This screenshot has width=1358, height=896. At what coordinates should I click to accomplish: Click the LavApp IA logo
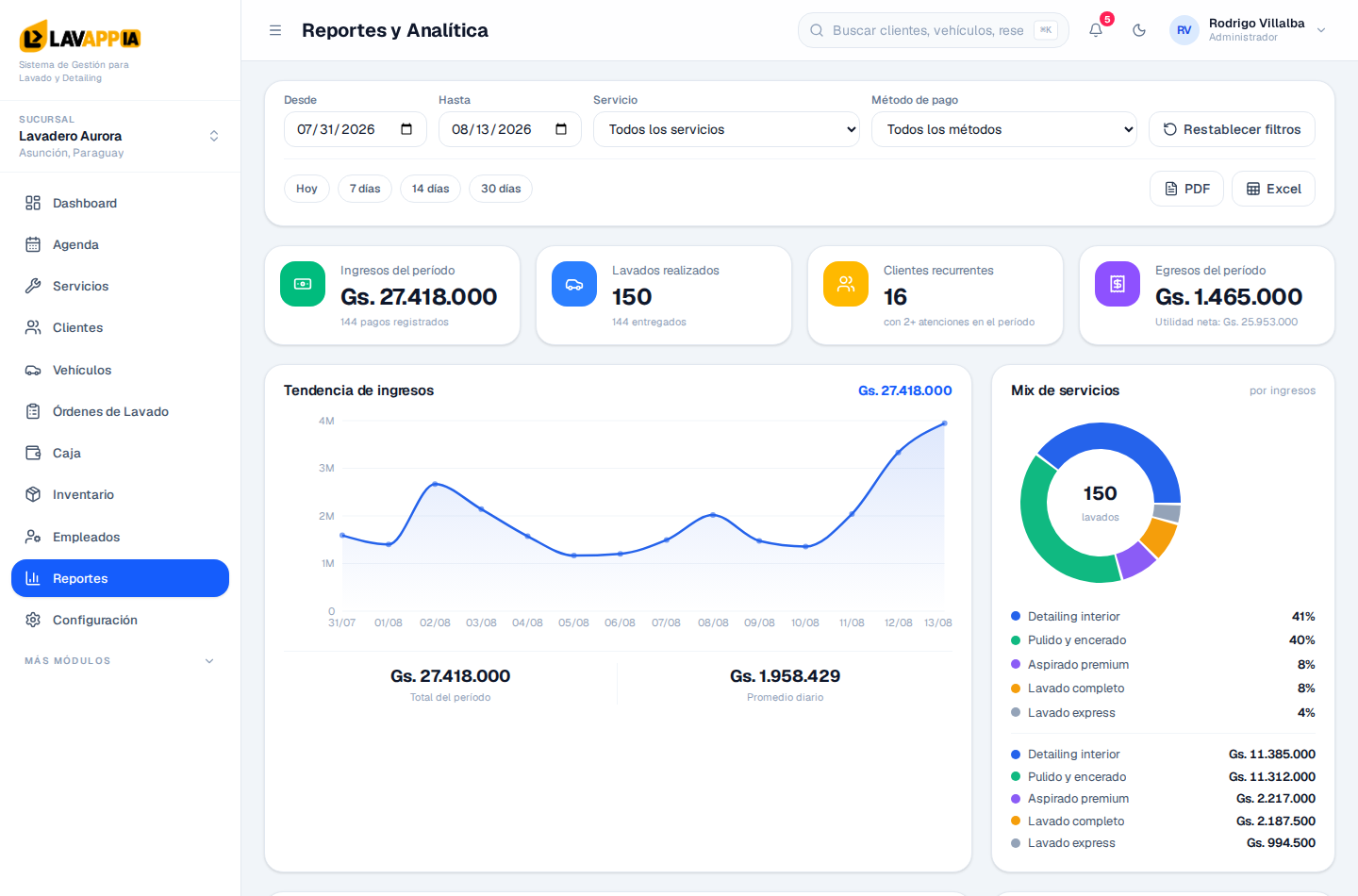click(80, 38)
